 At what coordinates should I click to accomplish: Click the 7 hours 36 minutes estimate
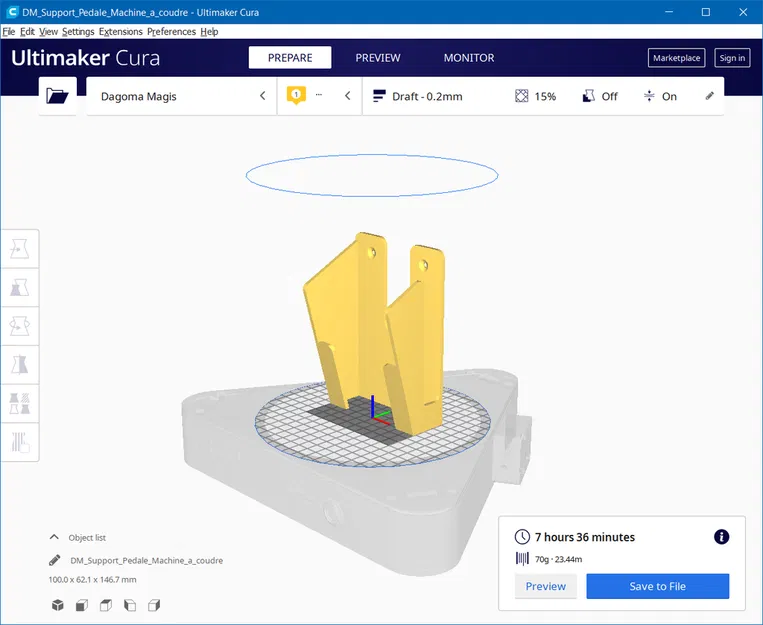pos(584,537)
